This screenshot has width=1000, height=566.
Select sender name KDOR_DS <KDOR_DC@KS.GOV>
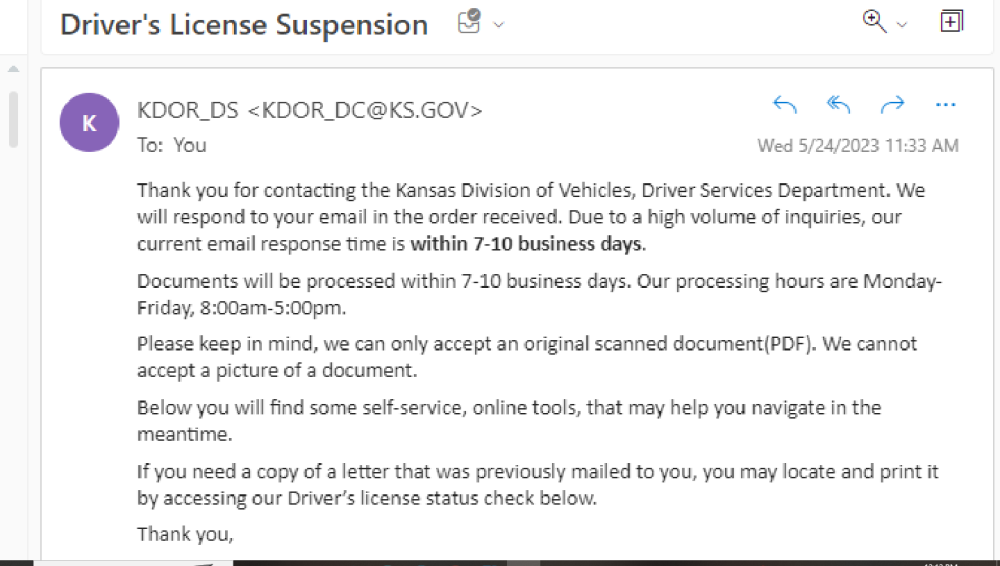[x=310, y=110]
